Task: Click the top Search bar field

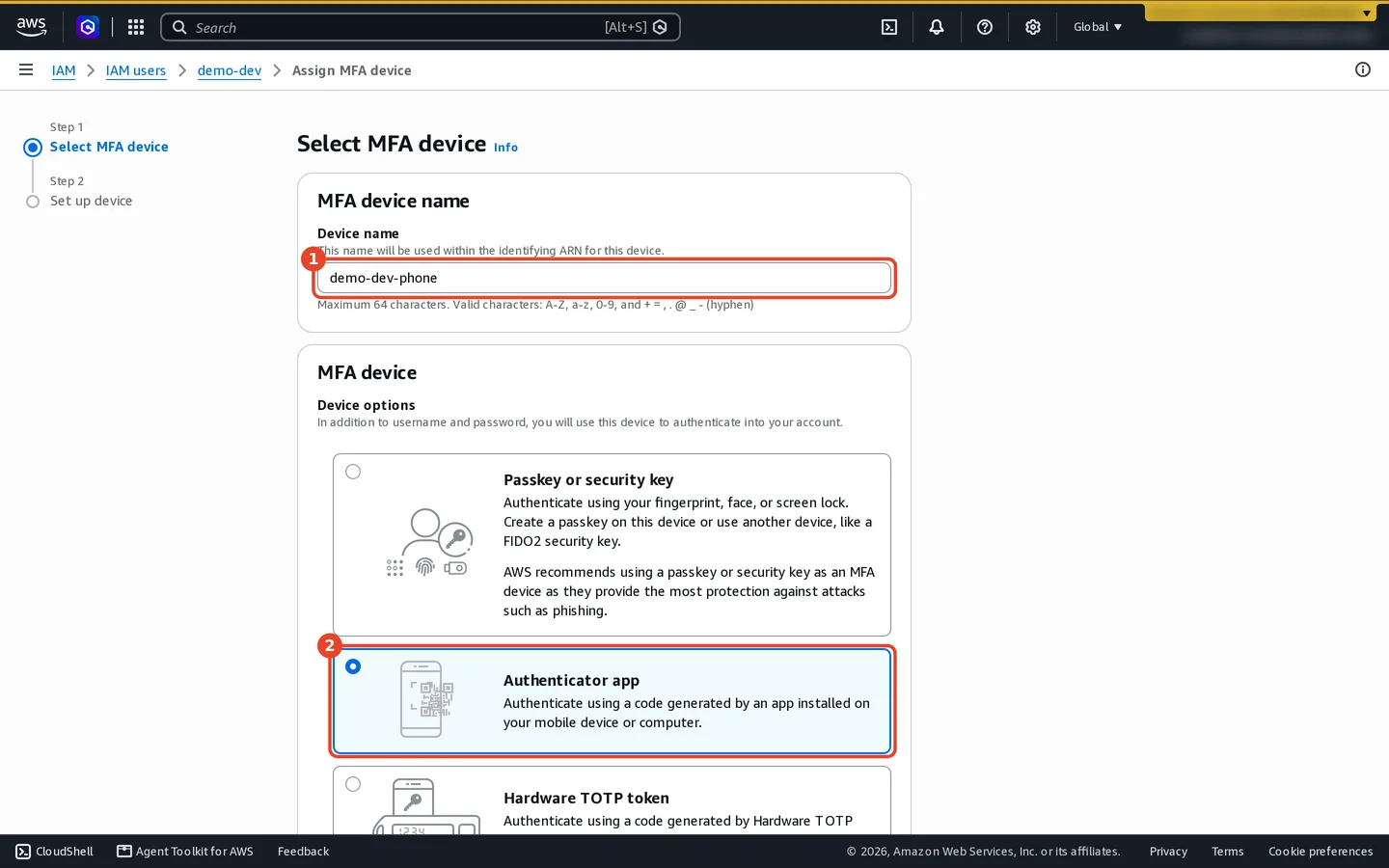Action: click(421, 27)
